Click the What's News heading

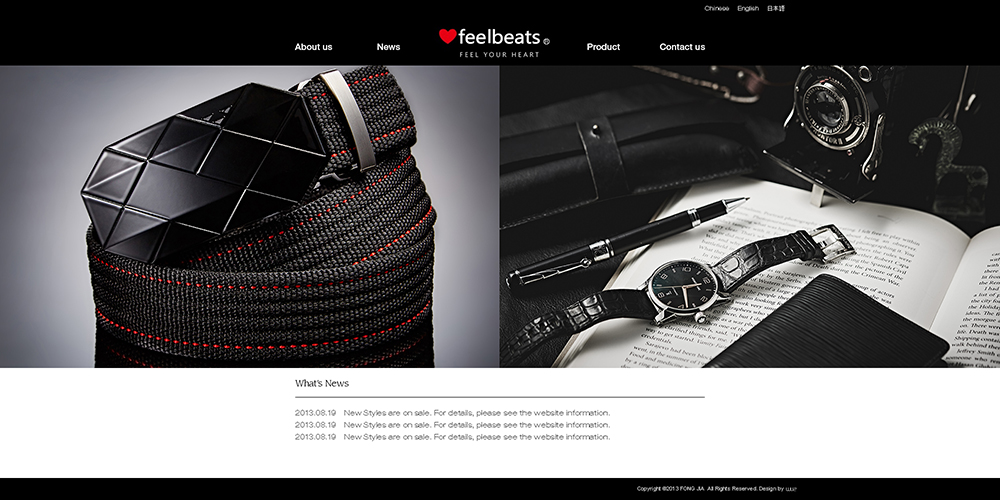(x=321, y=383)
